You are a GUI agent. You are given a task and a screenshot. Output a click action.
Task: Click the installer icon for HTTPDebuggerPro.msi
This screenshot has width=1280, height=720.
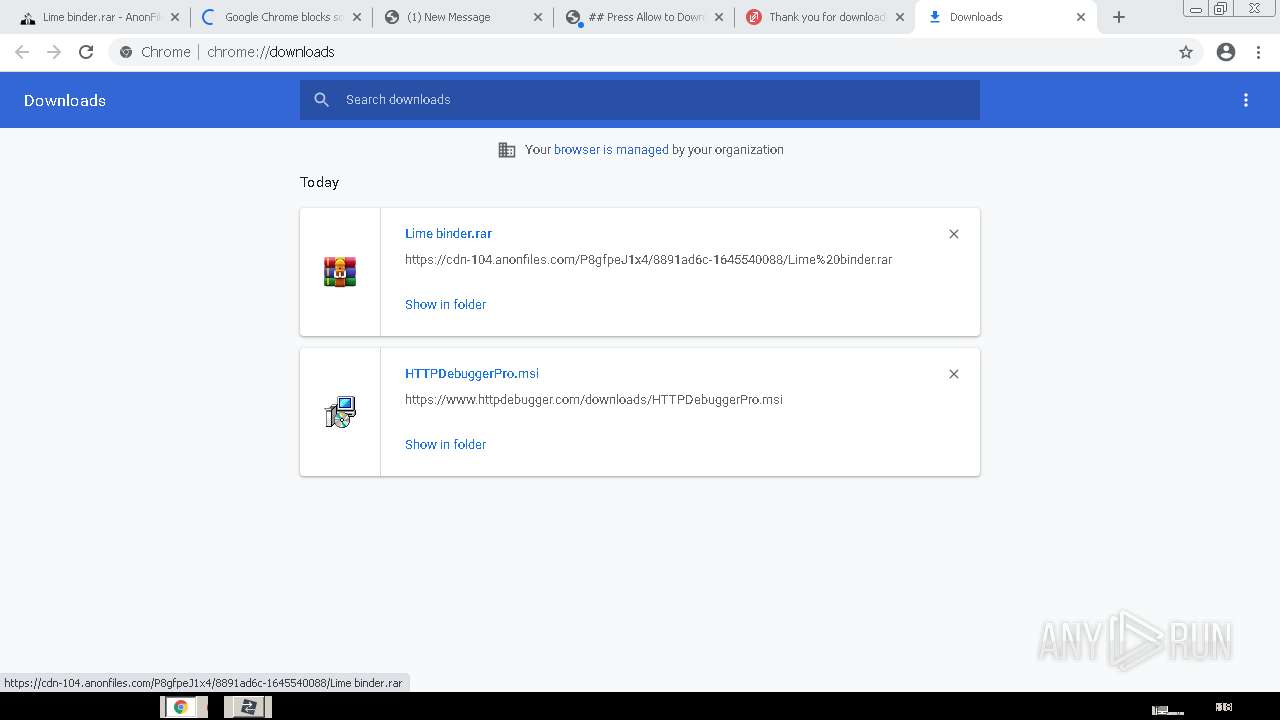(x=340, y=411)
